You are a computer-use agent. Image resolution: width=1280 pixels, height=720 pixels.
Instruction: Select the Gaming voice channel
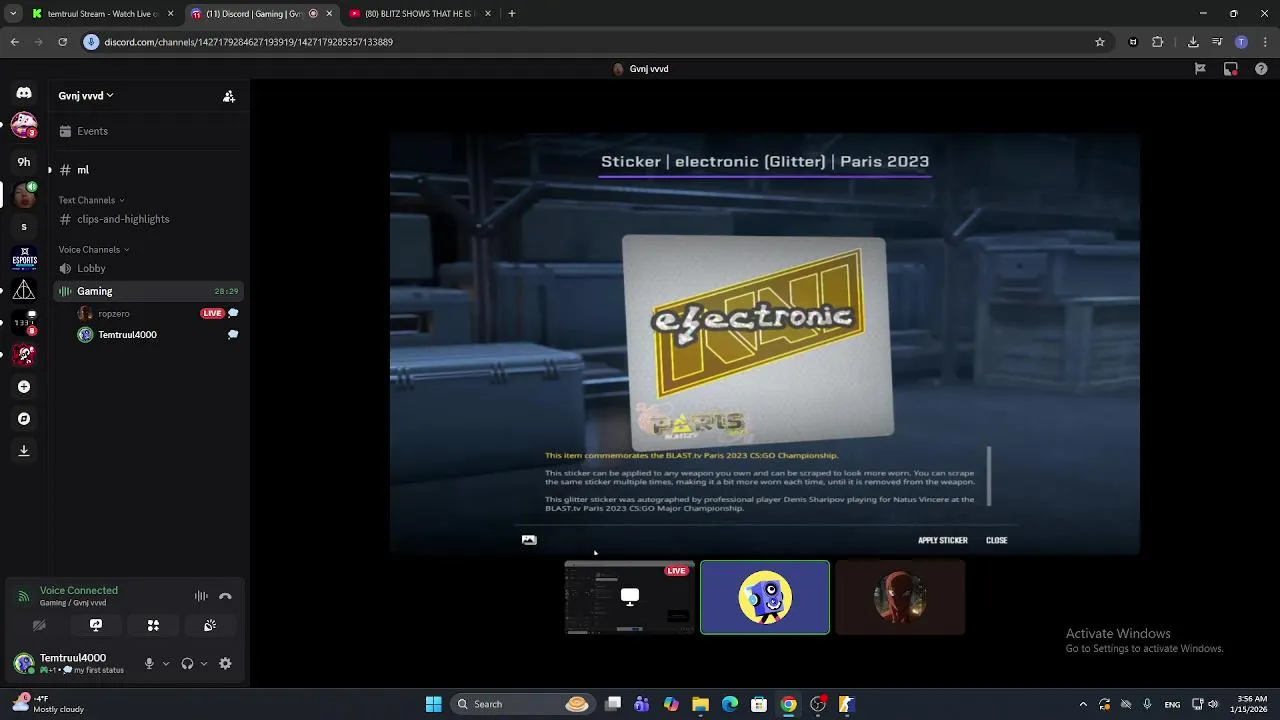tap(150, 291)
